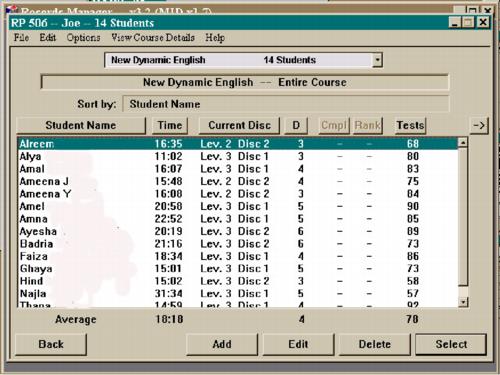Viewport: 500px width, 375px height.
Task: Click the Select button
Action: (x=451, y=344)
